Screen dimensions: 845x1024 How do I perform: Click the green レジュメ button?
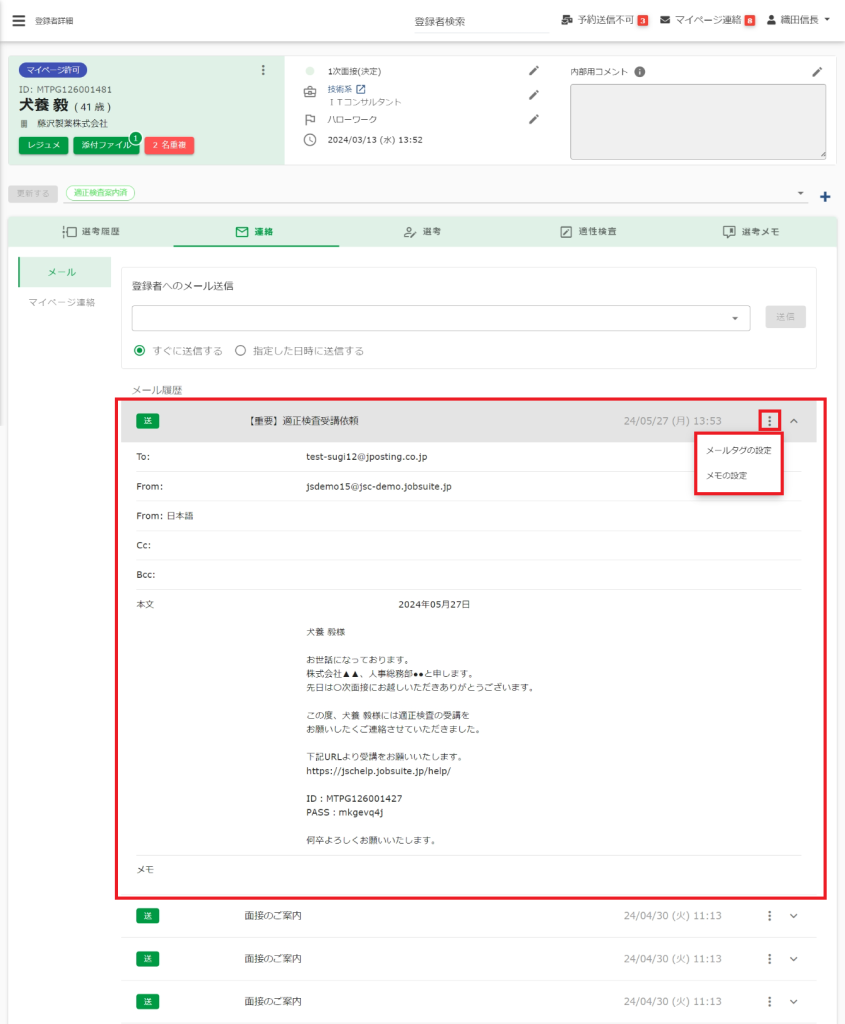[42, 145]
